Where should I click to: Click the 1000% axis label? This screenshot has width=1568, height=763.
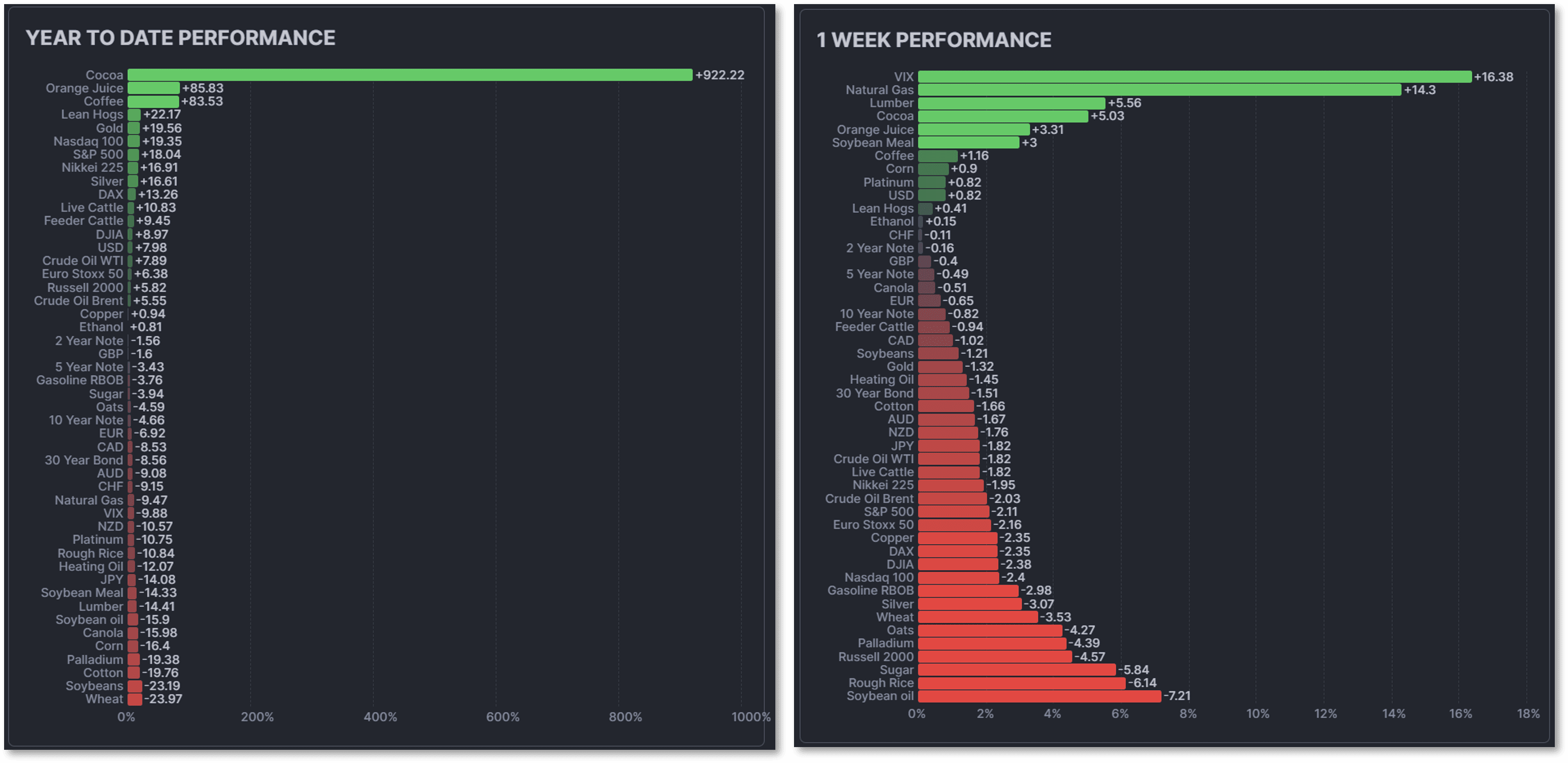(x=750, y=718)
